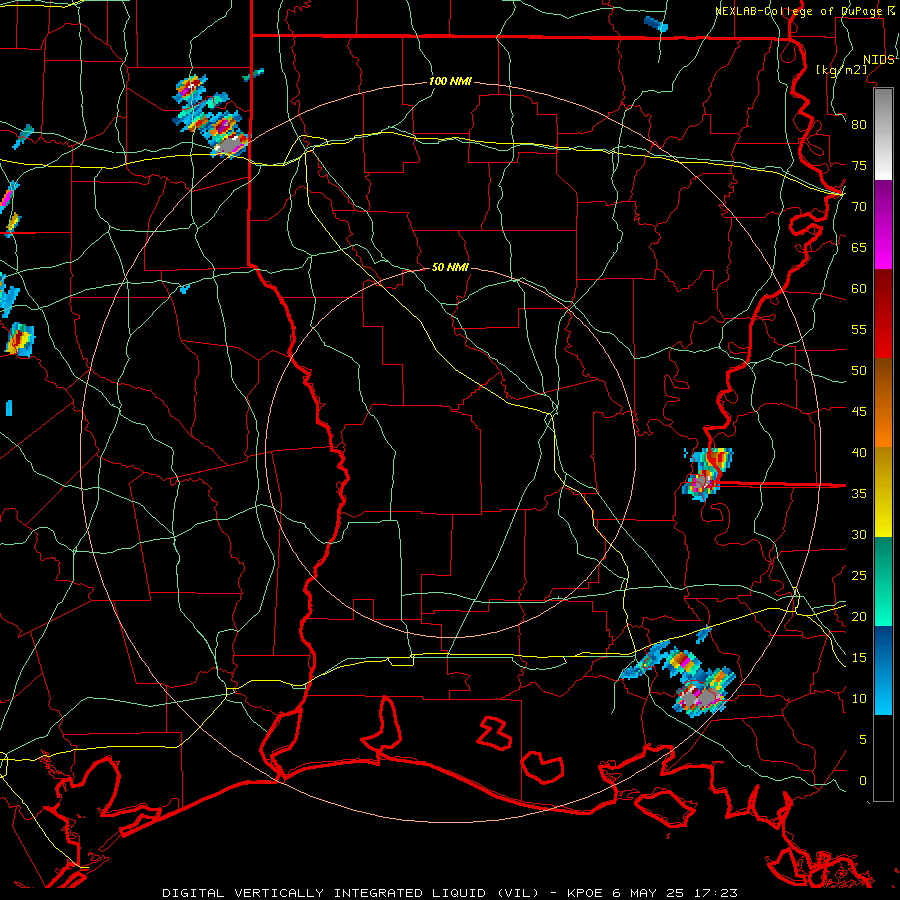This screenshot has height=900, width=900.
Task: Click the "20" value on the scale
Action: [x=859, y=616]
